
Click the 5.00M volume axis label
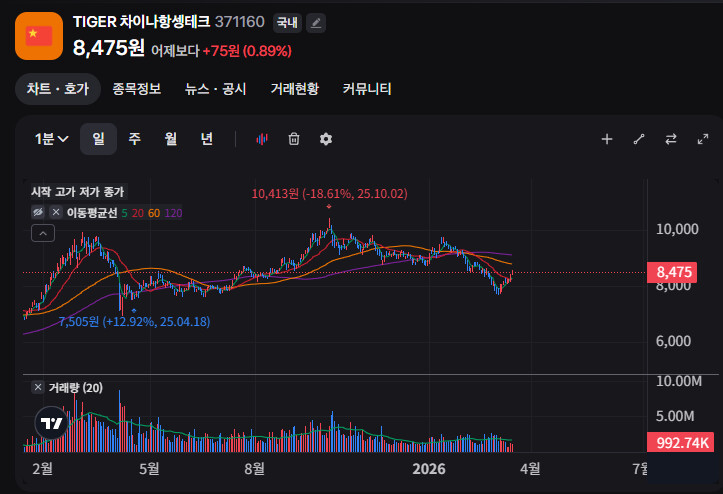(x=675, y=416)
